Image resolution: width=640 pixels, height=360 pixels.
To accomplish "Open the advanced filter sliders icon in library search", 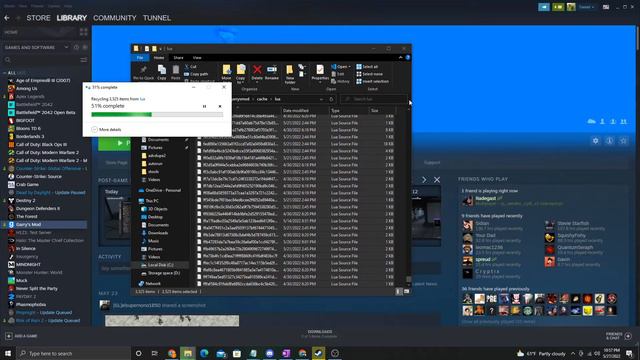I will click(x=84, y=60).
